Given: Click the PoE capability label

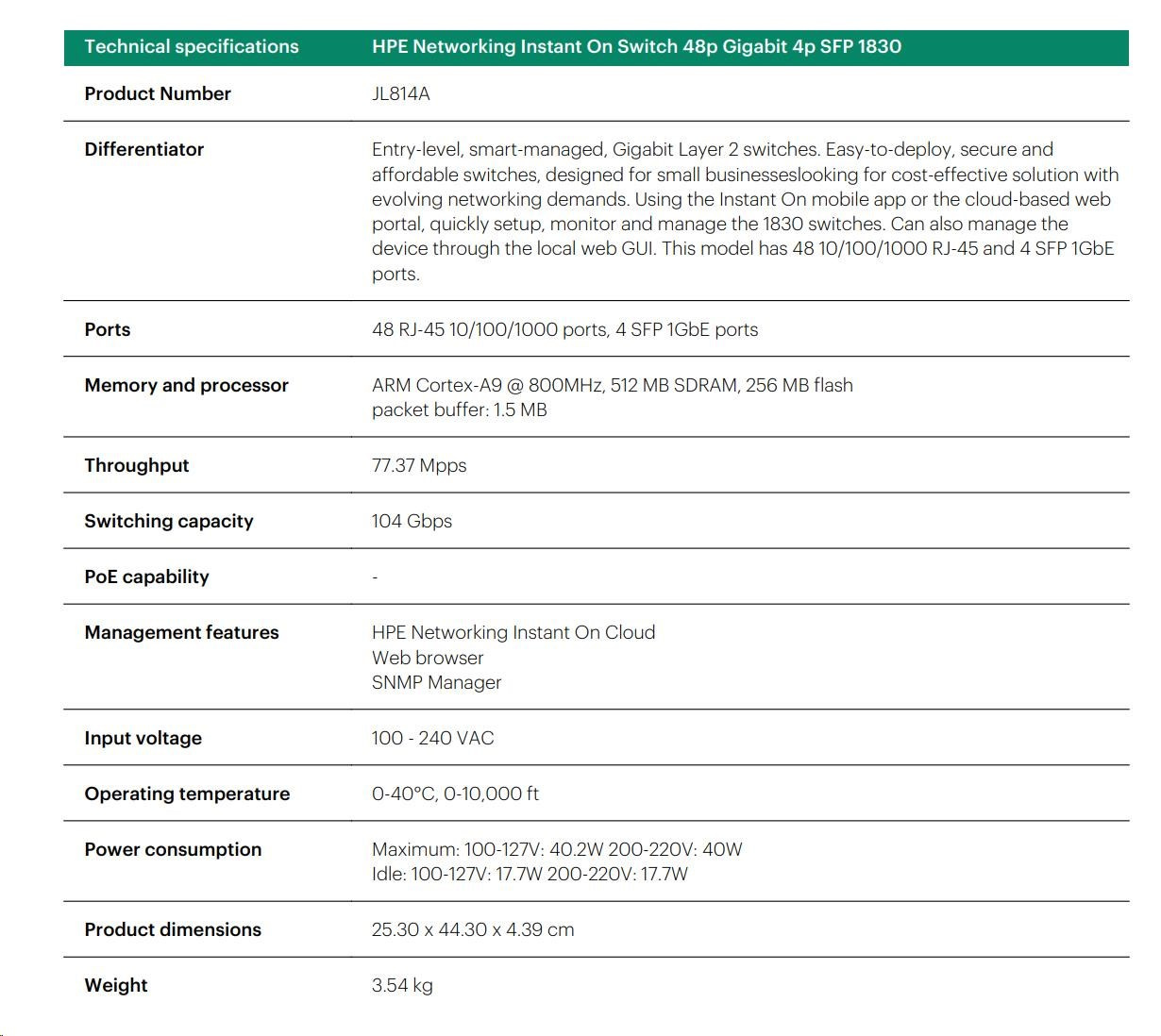Looking at the screenshot, I should 146,577.
